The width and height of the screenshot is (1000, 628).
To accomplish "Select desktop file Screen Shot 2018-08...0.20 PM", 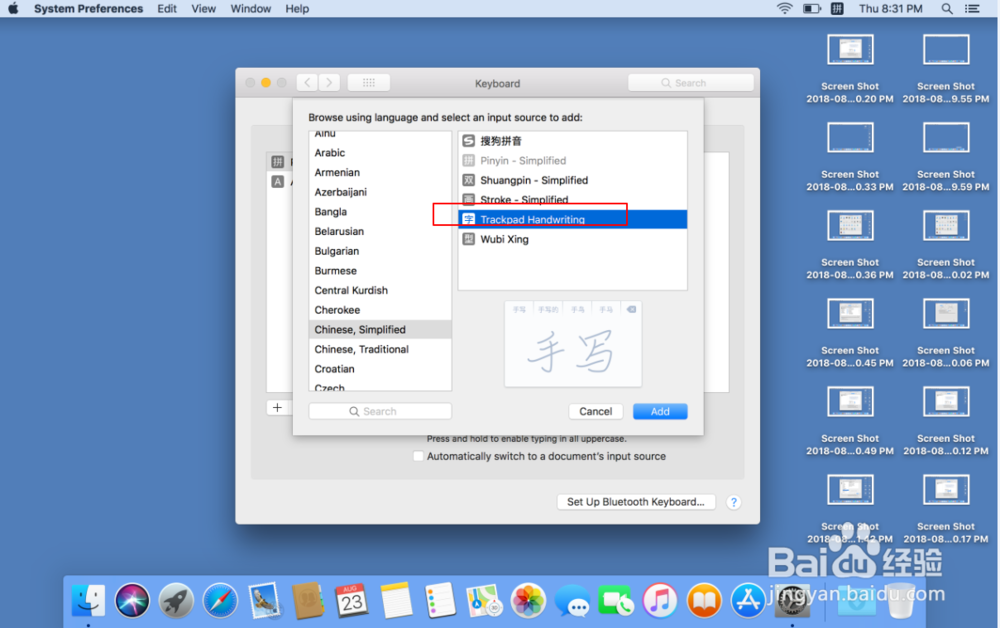I will pos(849,69).
